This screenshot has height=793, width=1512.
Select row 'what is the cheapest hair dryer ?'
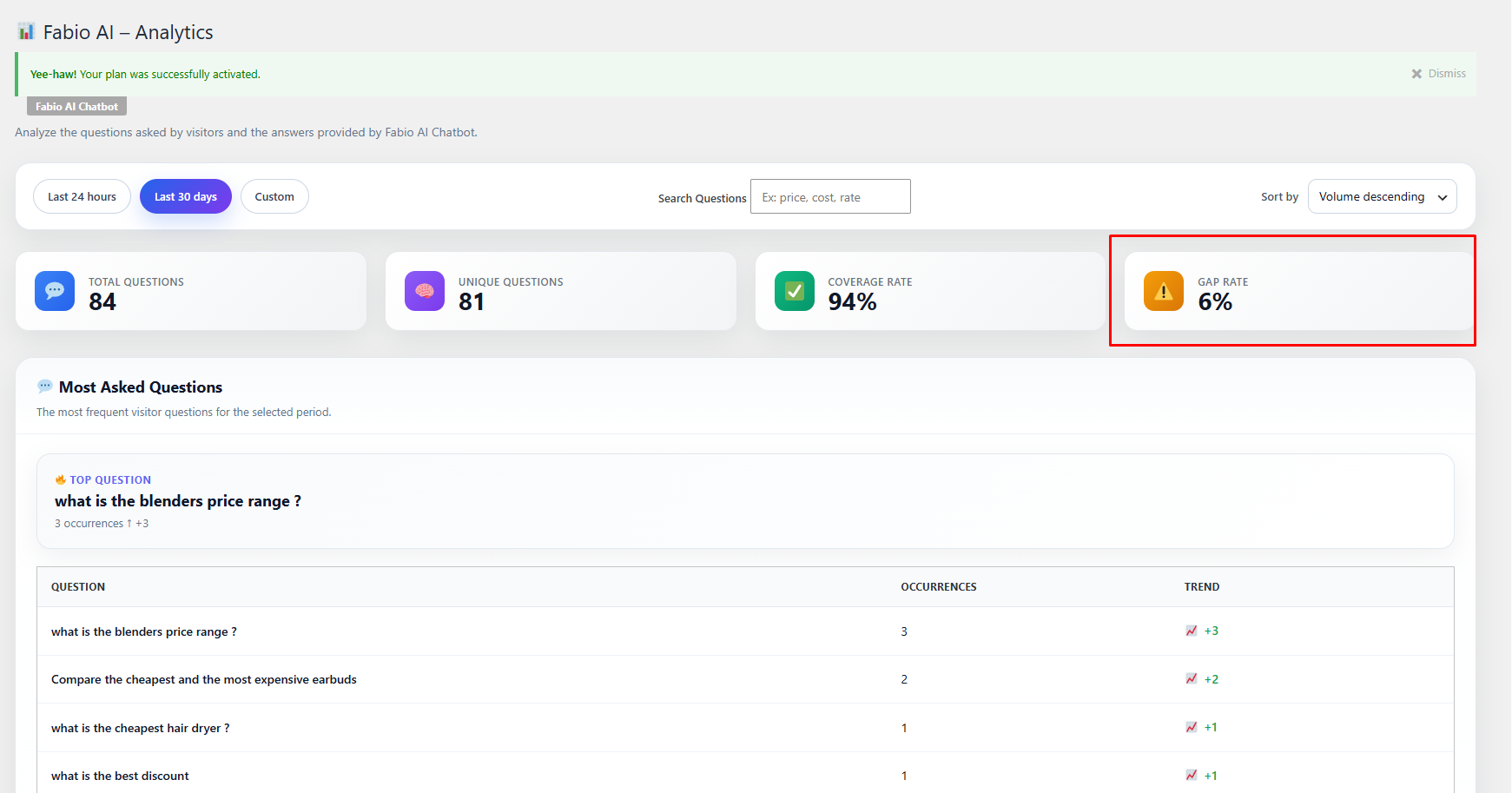pyautogui.click(x=745, y=728)
